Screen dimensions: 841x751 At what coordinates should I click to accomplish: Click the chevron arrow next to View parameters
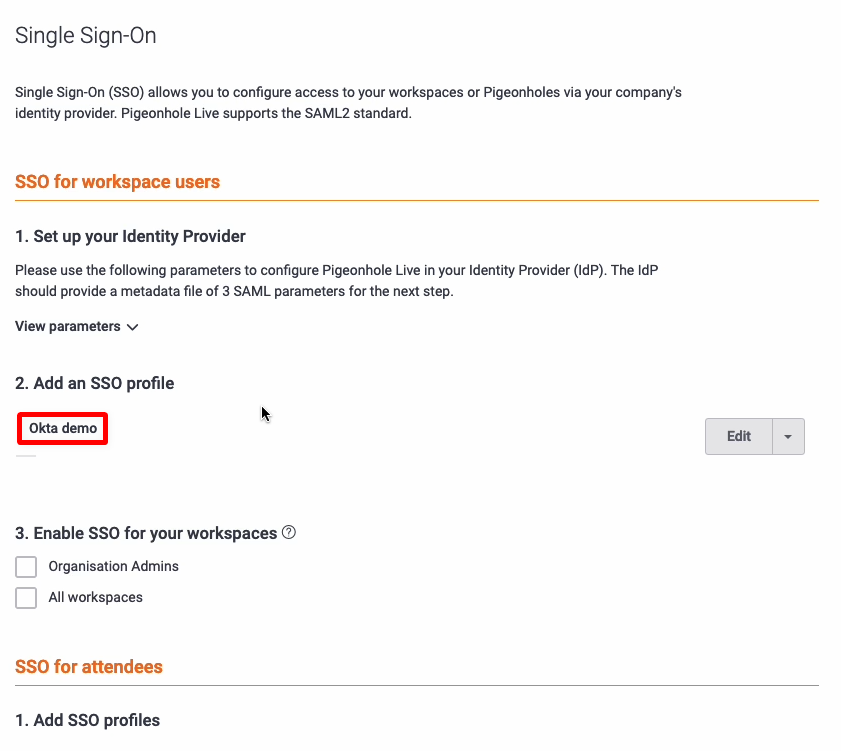click(x=133, y=327)
